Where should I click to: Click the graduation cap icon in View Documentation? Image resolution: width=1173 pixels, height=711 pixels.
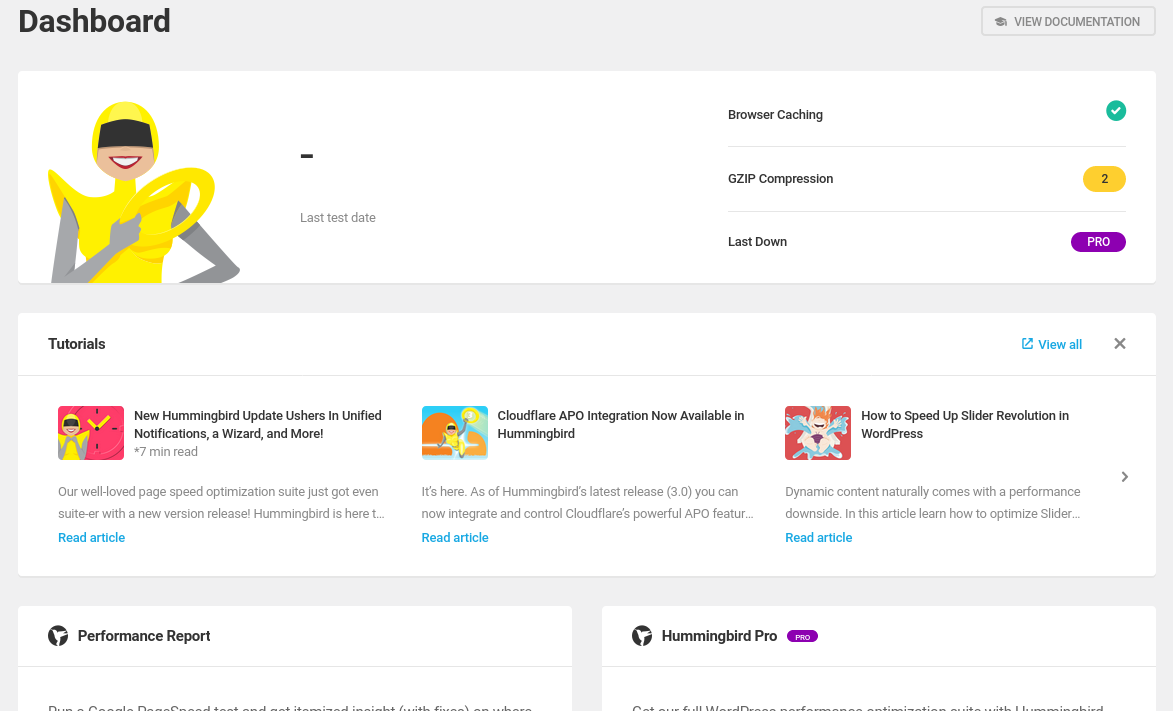click(x=1000, y=22)
